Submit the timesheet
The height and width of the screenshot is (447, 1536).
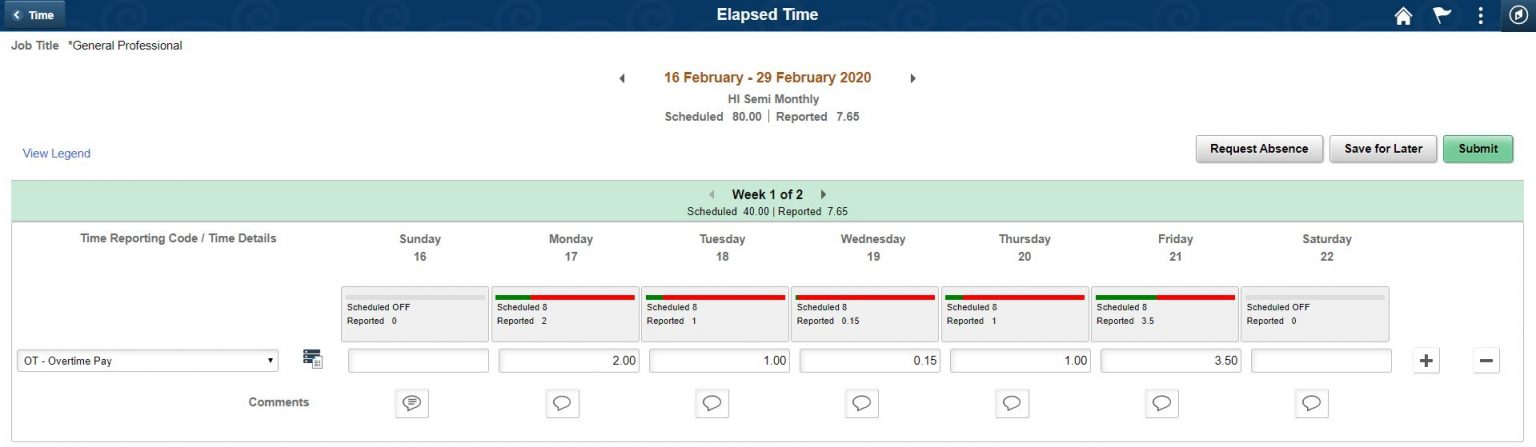click(x=1477, y=149)
